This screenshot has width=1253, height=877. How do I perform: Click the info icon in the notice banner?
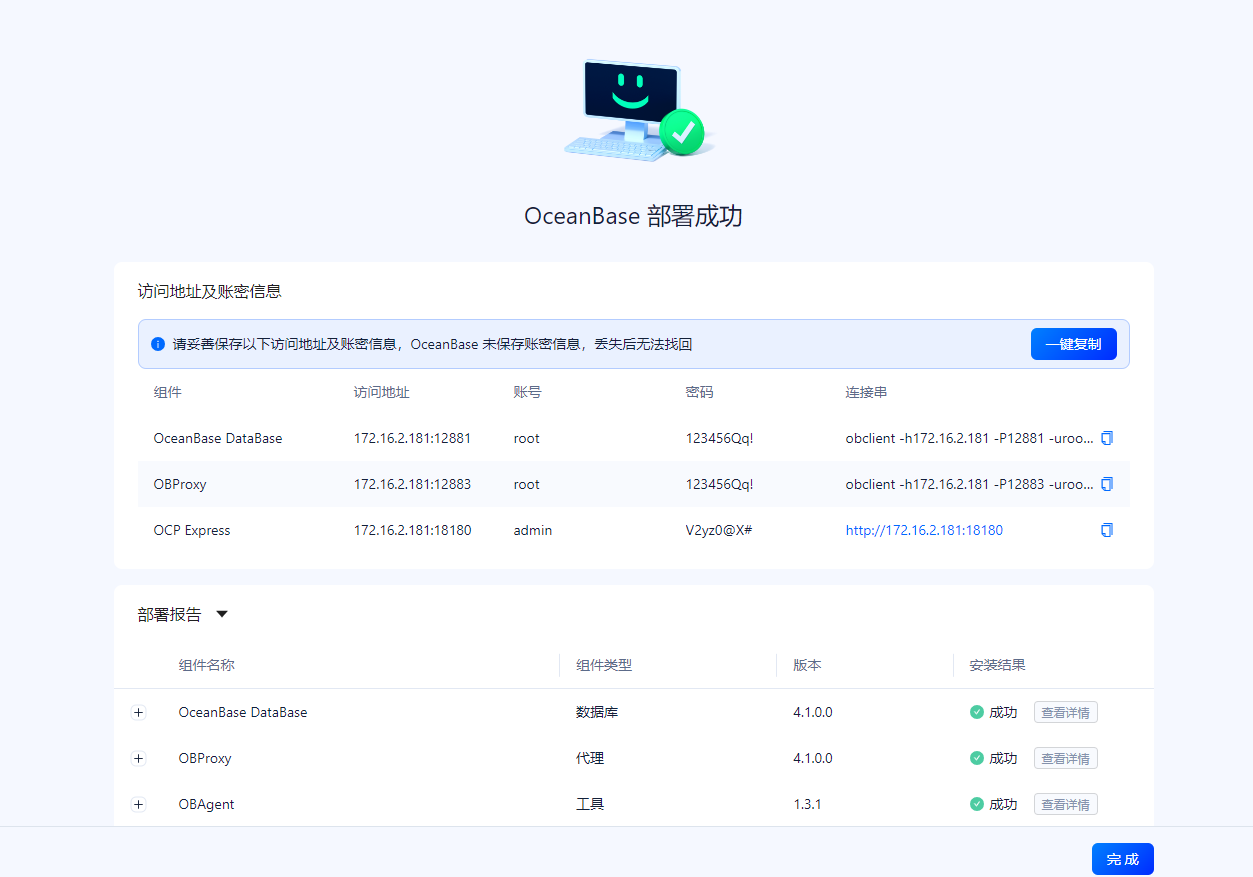(x=158, y=344)
